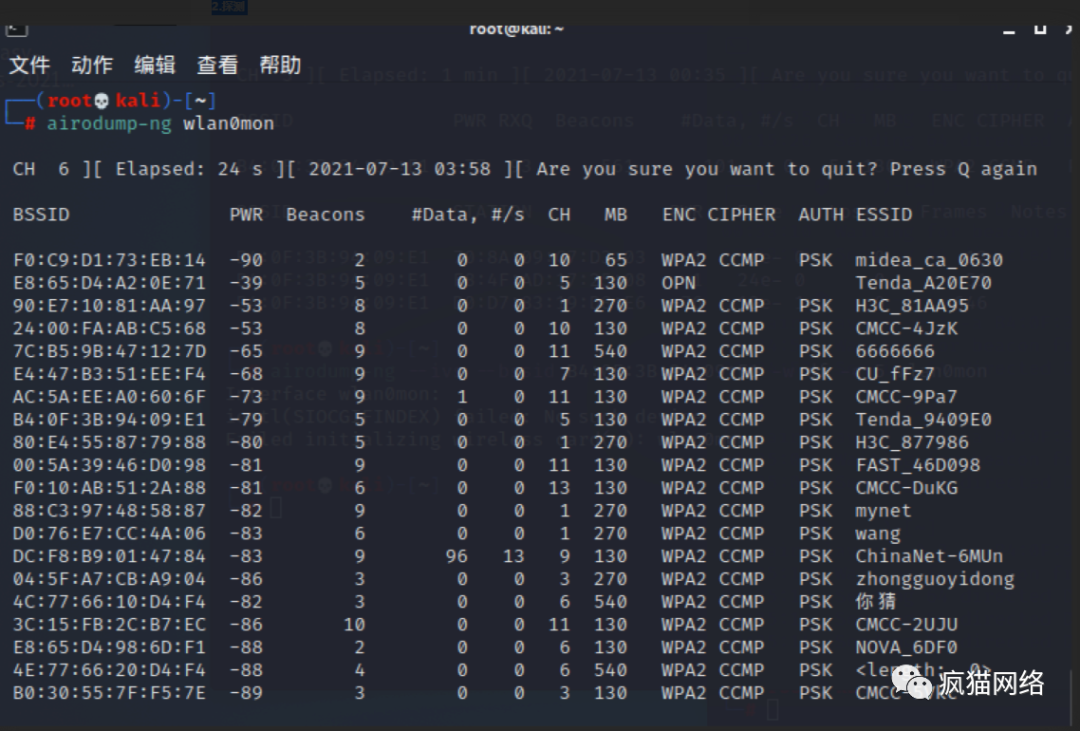Open the 帮助 menu
The image size is (1080, 731).
(x=280, y=65)
